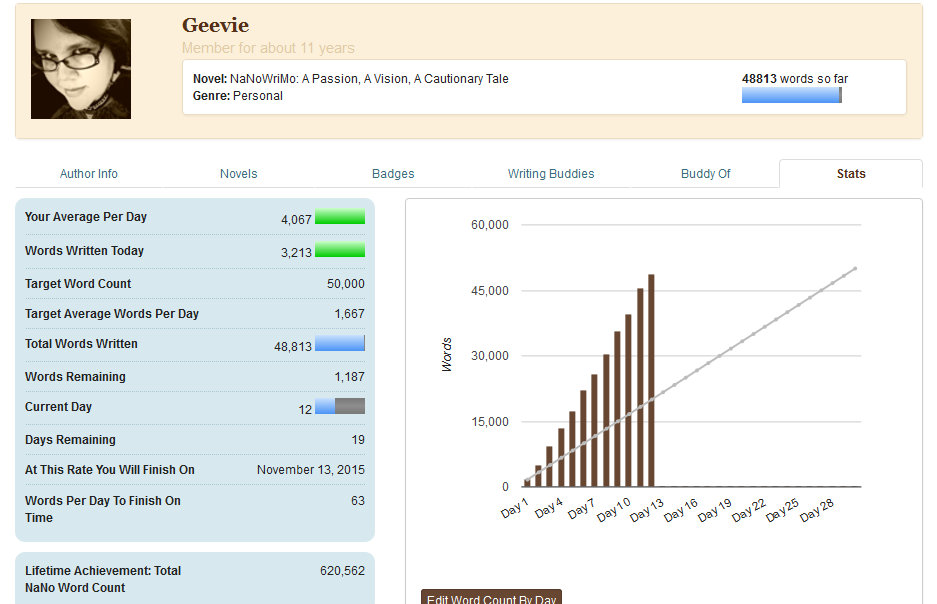Click the tallest chart bar for Day 12
The height and width of the screenshot is (604, 937).
[x=651, y=381]
